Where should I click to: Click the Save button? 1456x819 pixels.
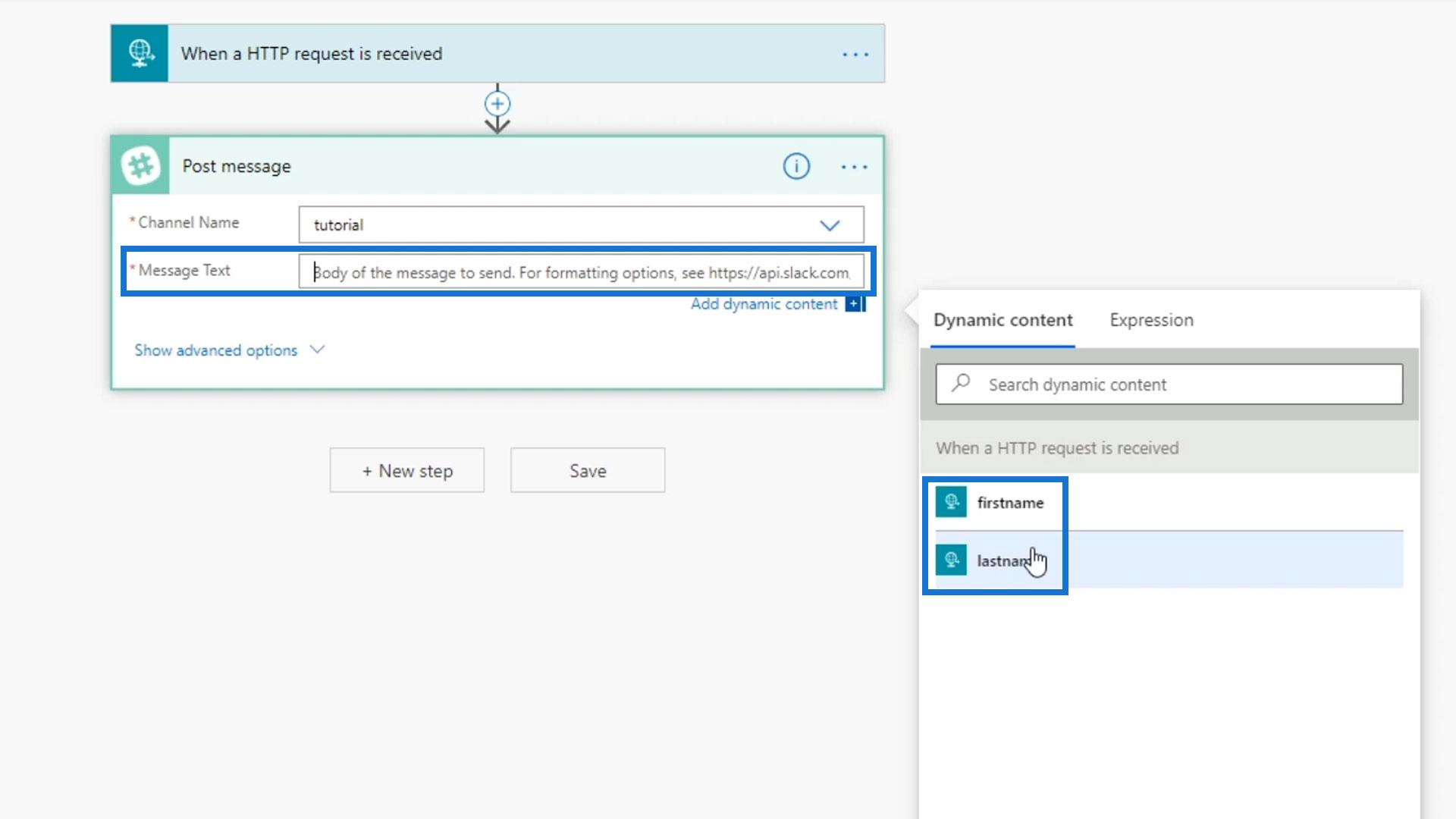tap(588, 471)
